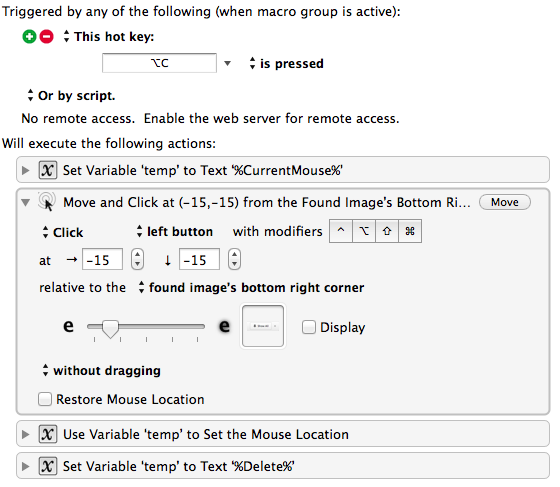Toggle the Control modifier key button
The image size is (560, 487).
coord(341,231)
